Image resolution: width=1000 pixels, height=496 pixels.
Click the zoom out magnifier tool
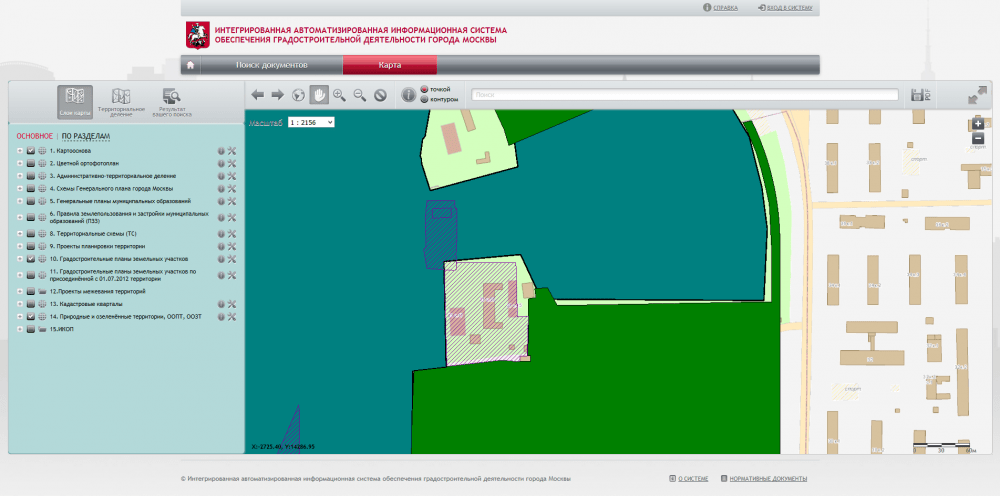point(359,95)
